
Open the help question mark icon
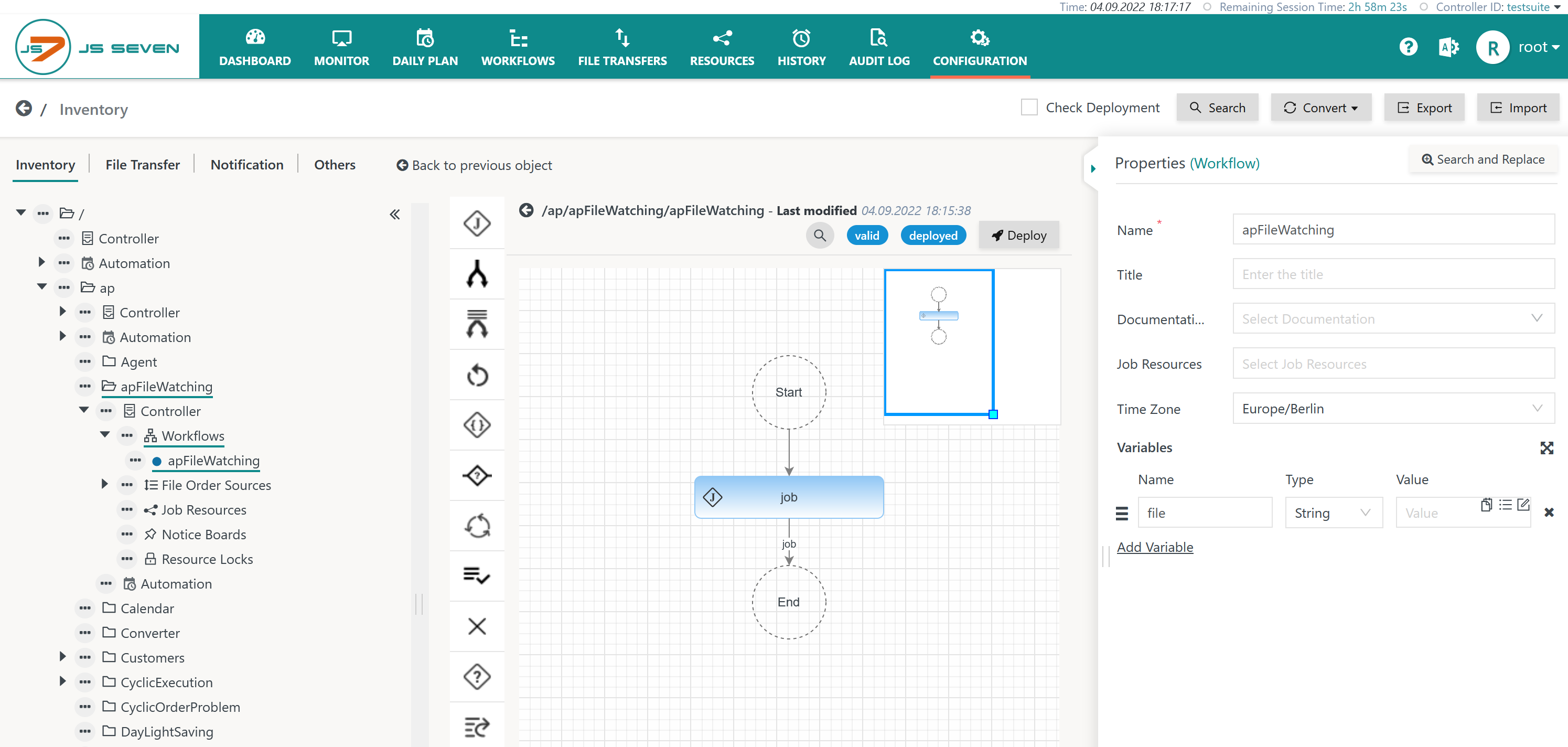[x=1408, y=47]
